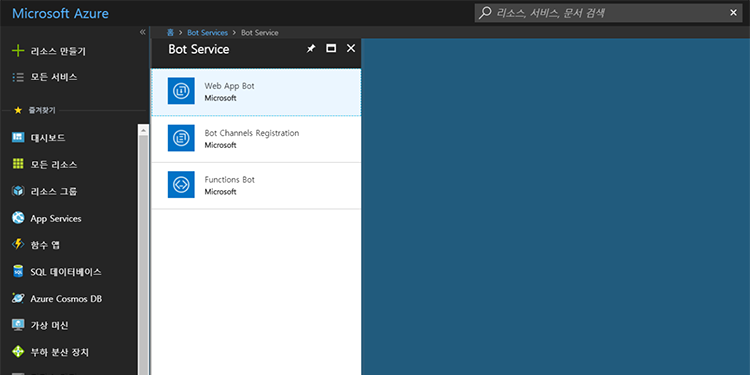Select 모든 리소스 in the sidebar
This screenshot has height=375, width=750.
point(54,165)
